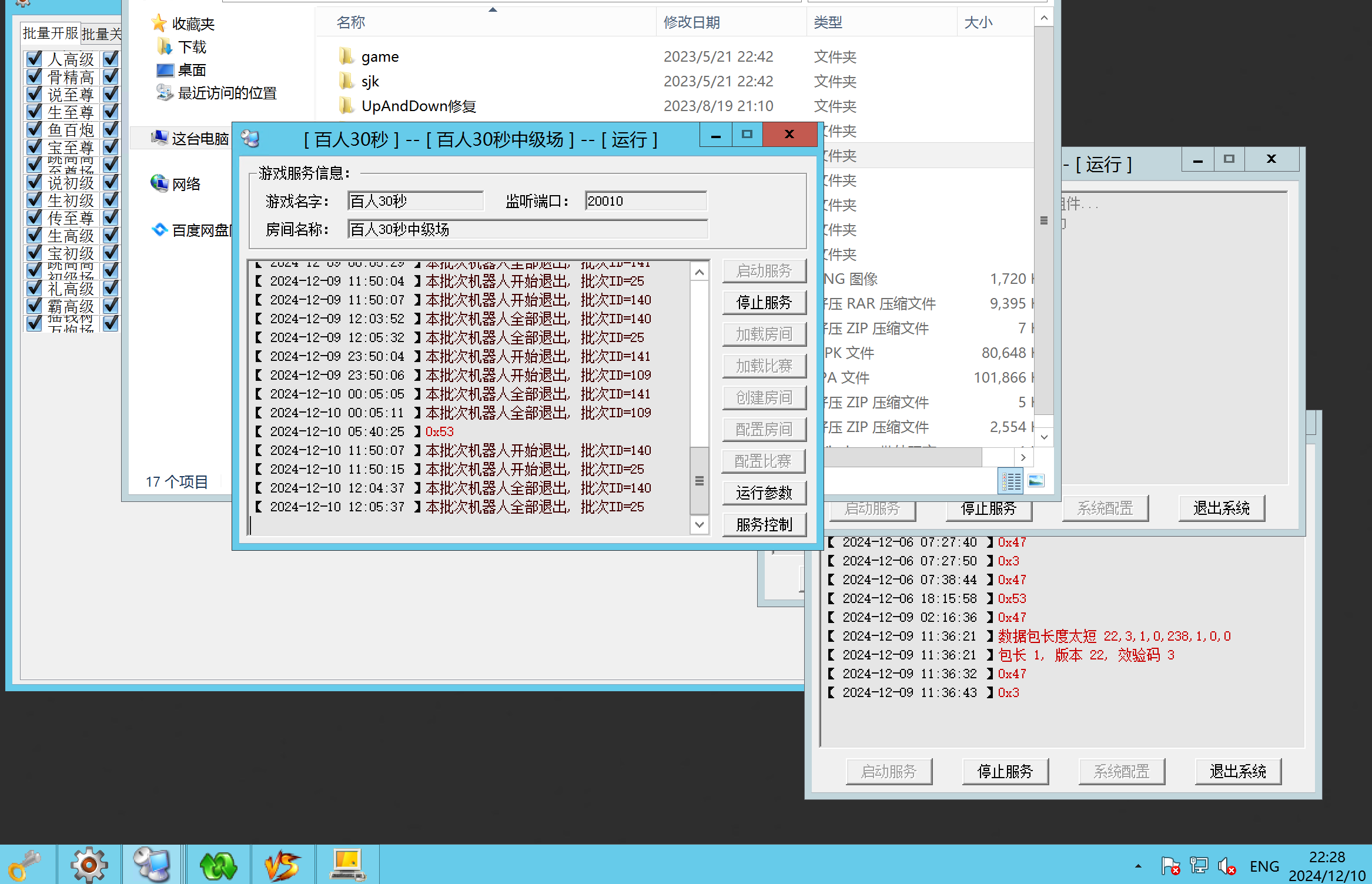
Task: Launch the remote desktop icon from the taskbar
Action: click(152, 864)
